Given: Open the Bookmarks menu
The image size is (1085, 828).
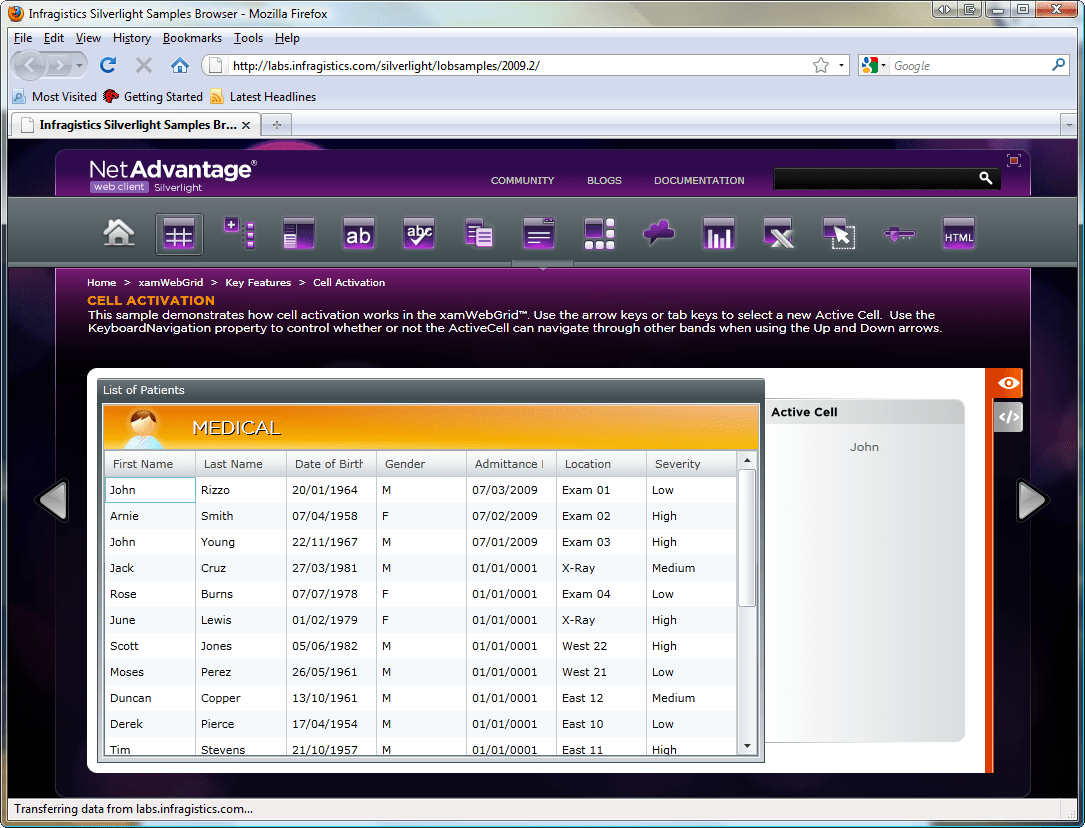Looking at the screenshot, I should click(192, 38).
